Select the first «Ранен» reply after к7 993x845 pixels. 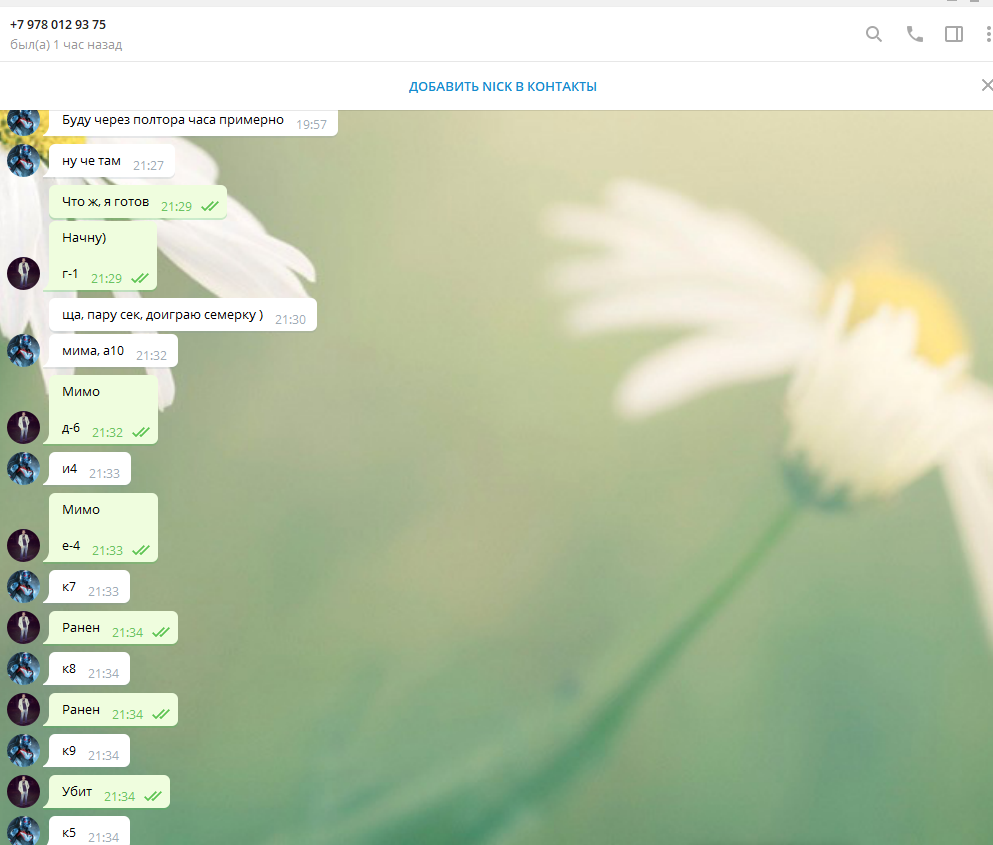coord(113,628)
